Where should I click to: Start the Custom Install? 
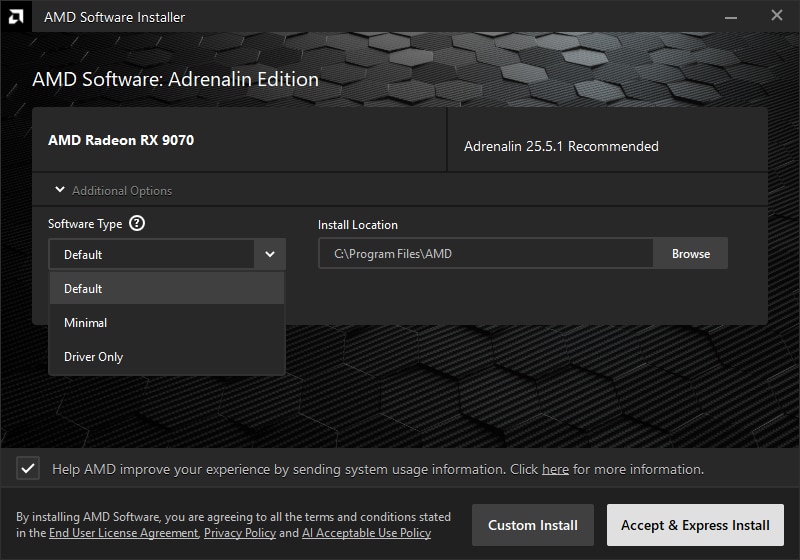(x=533, y=525)
